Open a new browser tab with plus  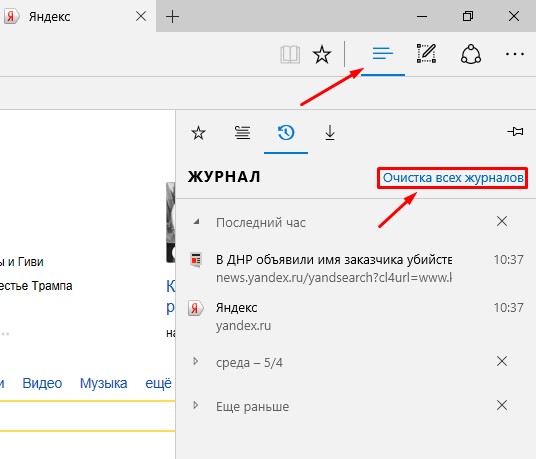click(x=172, y=16)
